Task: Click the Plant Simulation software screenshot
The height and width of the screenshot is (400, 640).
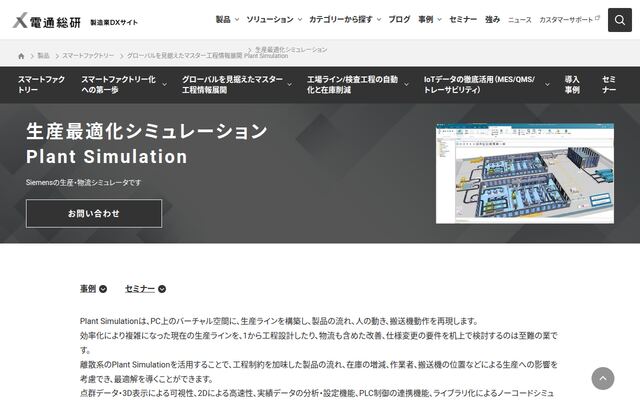Action: (x=525, y=173)
